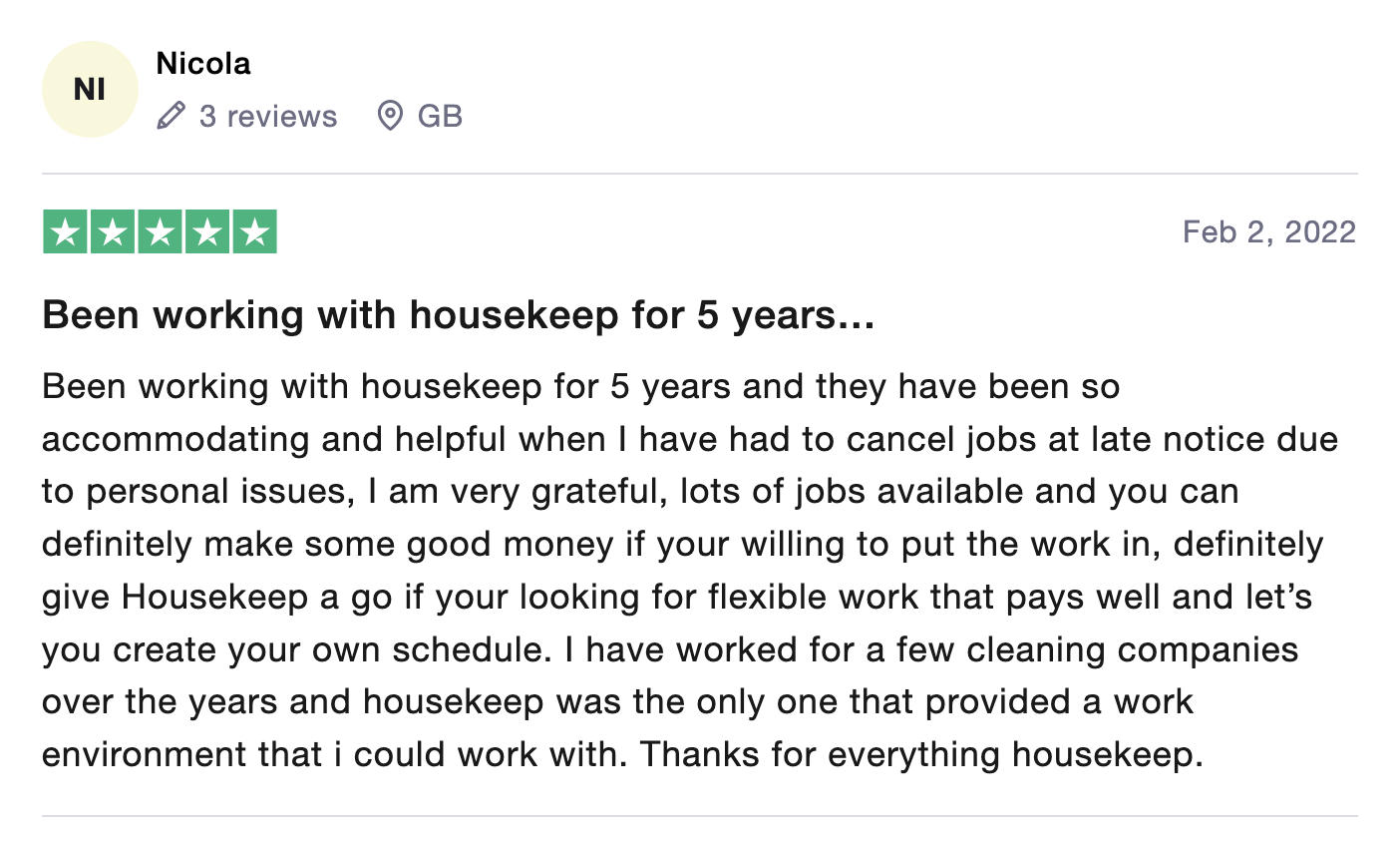This screenshot has height=844, width=1400.
Task: Click the word accommodating in the review
Action: (175, 439)
